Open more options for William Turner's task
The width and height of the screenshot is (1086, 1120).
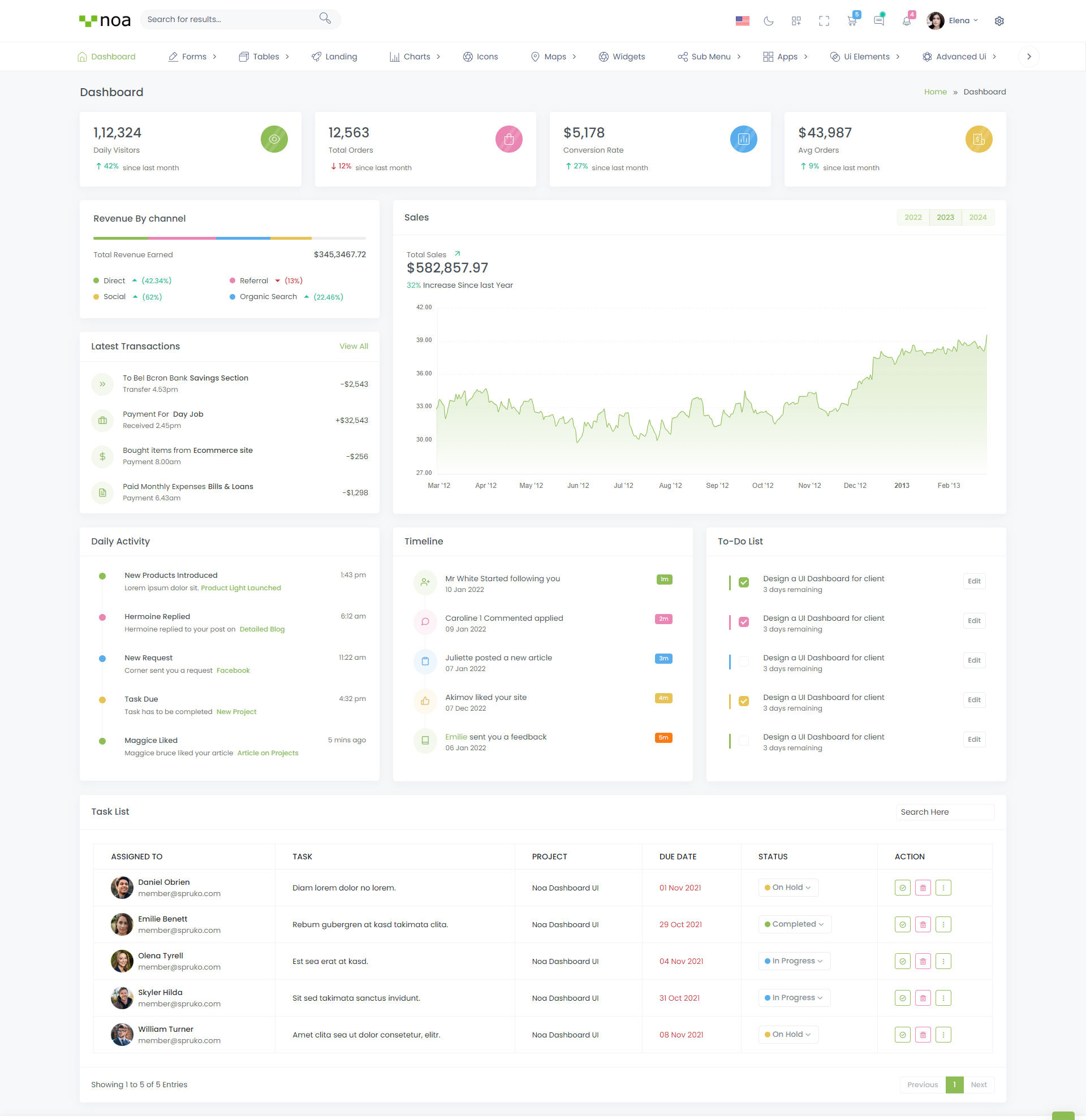tap(943, 1034)
